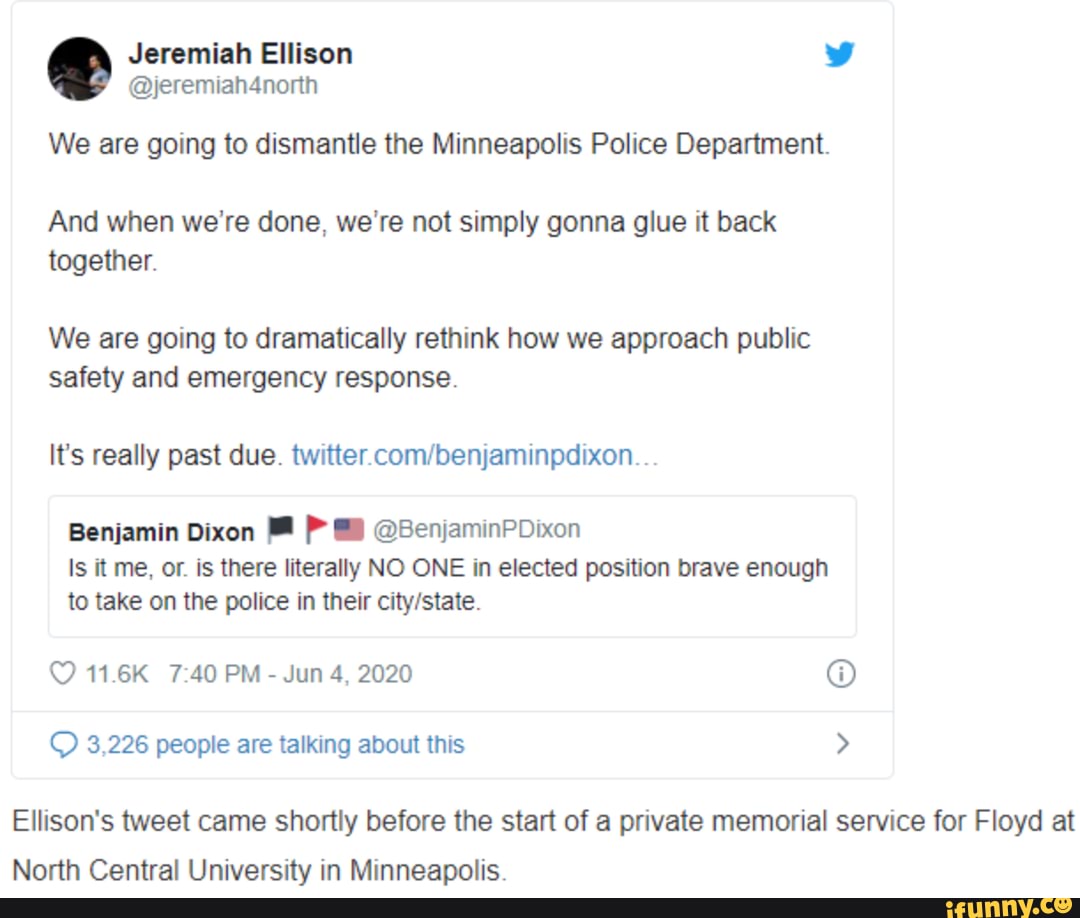Click the black flag emoji in Benjamin Dixon's name

click(x=281, y=529)
